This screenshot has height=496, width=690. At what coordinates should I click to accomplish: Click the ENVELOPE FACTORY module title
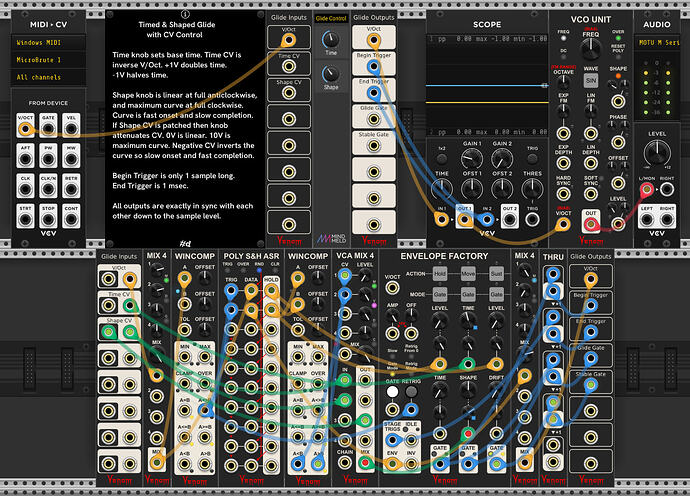point(444,256)
